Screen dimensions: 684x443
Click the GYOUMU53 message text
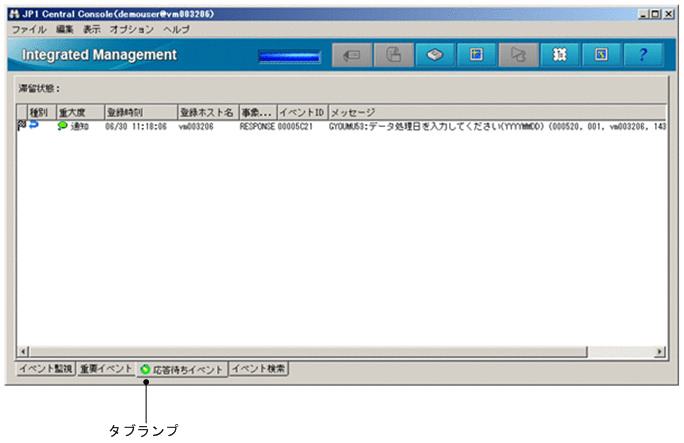(497, 126)
